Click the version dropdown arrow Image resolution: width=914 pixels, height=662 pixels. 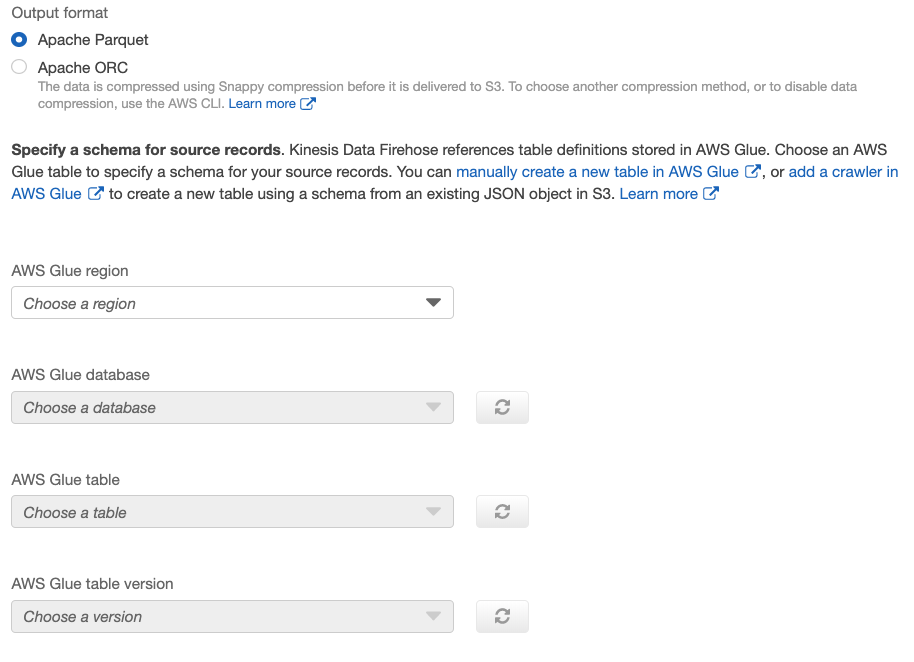coord(433,616)
